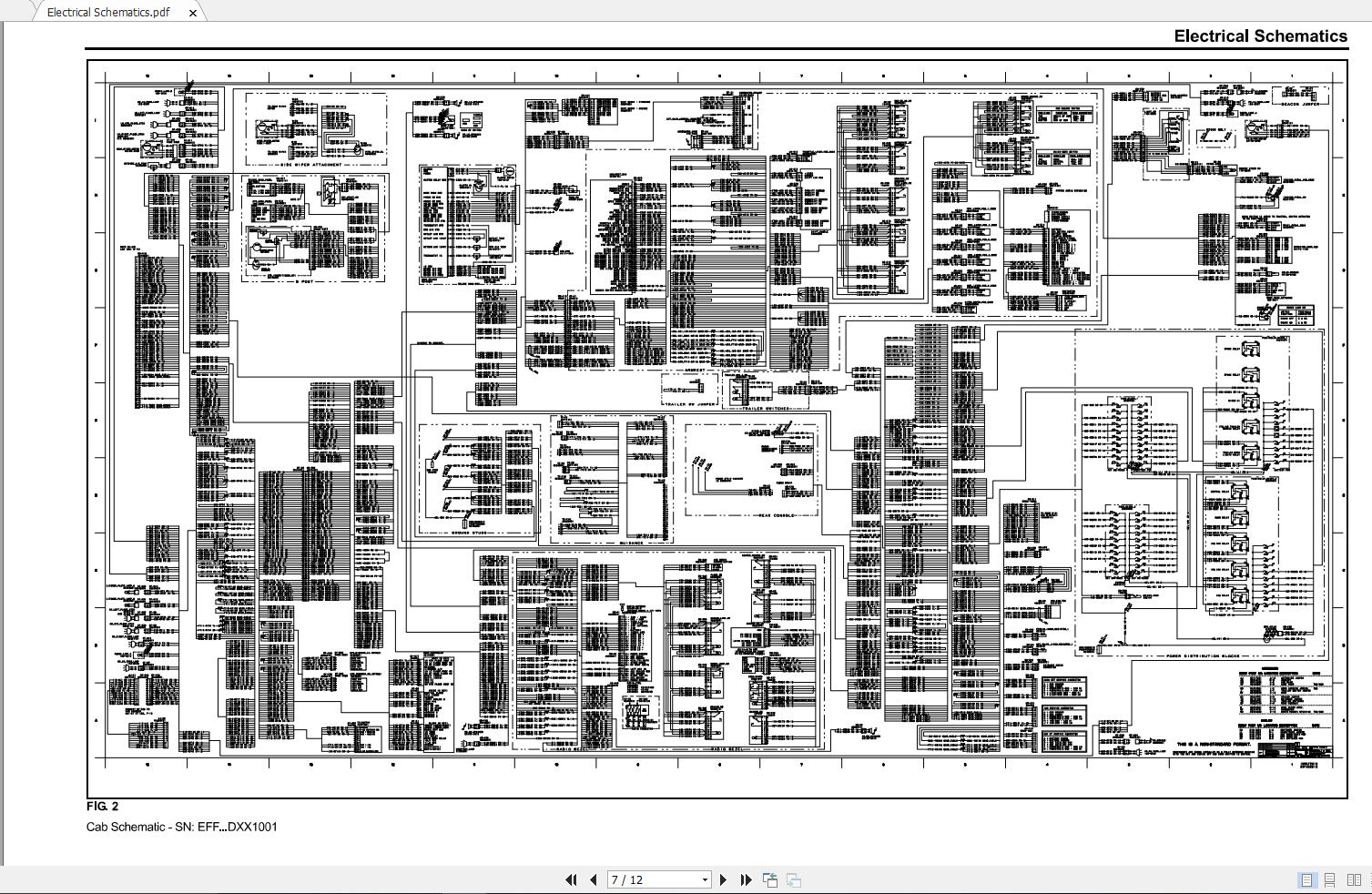The width and height of the screenshot is (1372, 894).
Task: Click the FIG. 2 caption label
Action: tap(102, 807)
